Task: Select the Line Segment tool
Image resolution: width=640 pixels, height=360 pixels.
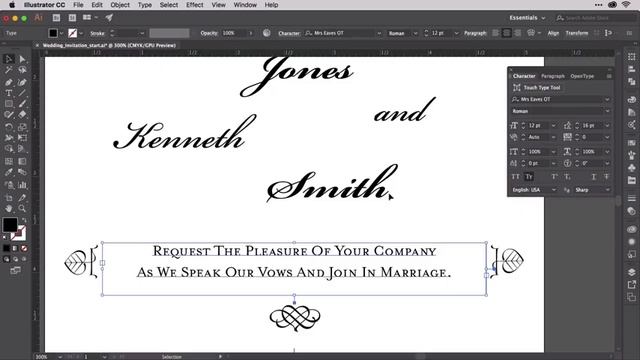Action: (x=22, y=93)
